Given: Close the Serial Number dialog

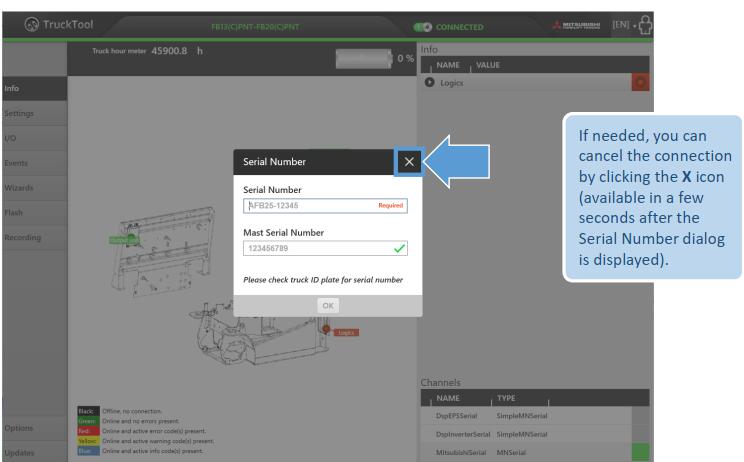Looking at the screenshot, I should 409,162.
